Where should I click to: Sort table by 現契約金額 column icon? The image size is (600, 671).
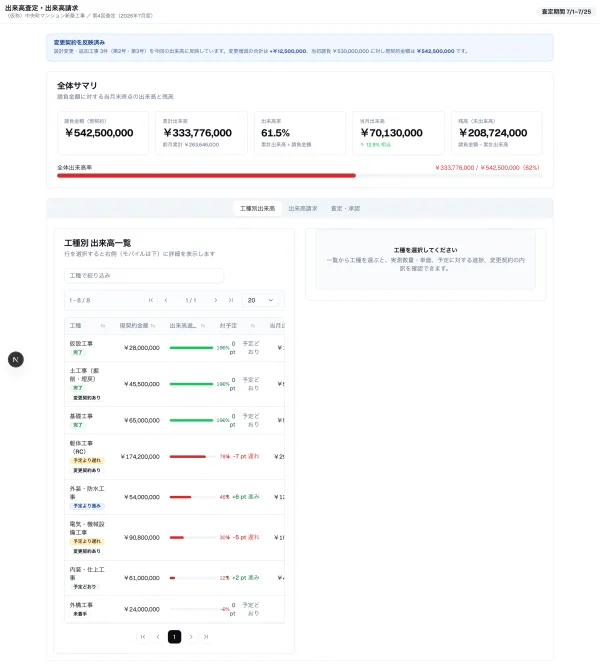pyautogui.click(x=153, y=326)
